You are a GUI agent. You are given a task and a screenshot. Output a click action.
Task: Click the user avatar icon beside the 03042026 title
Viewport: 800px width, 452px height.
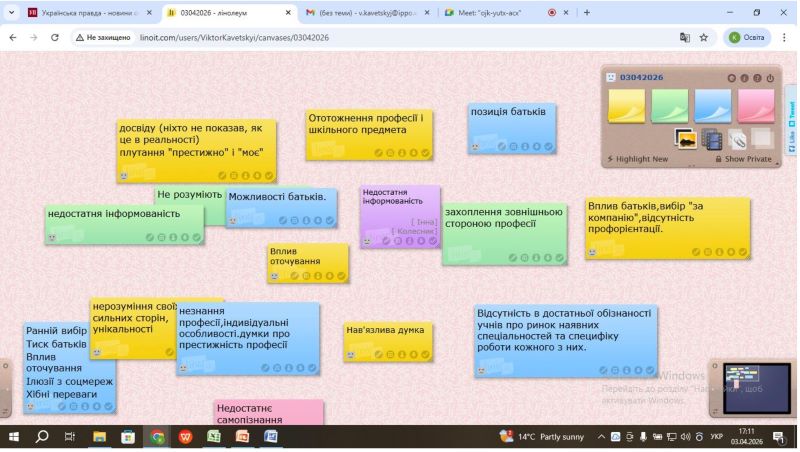(x=611, y=78)
